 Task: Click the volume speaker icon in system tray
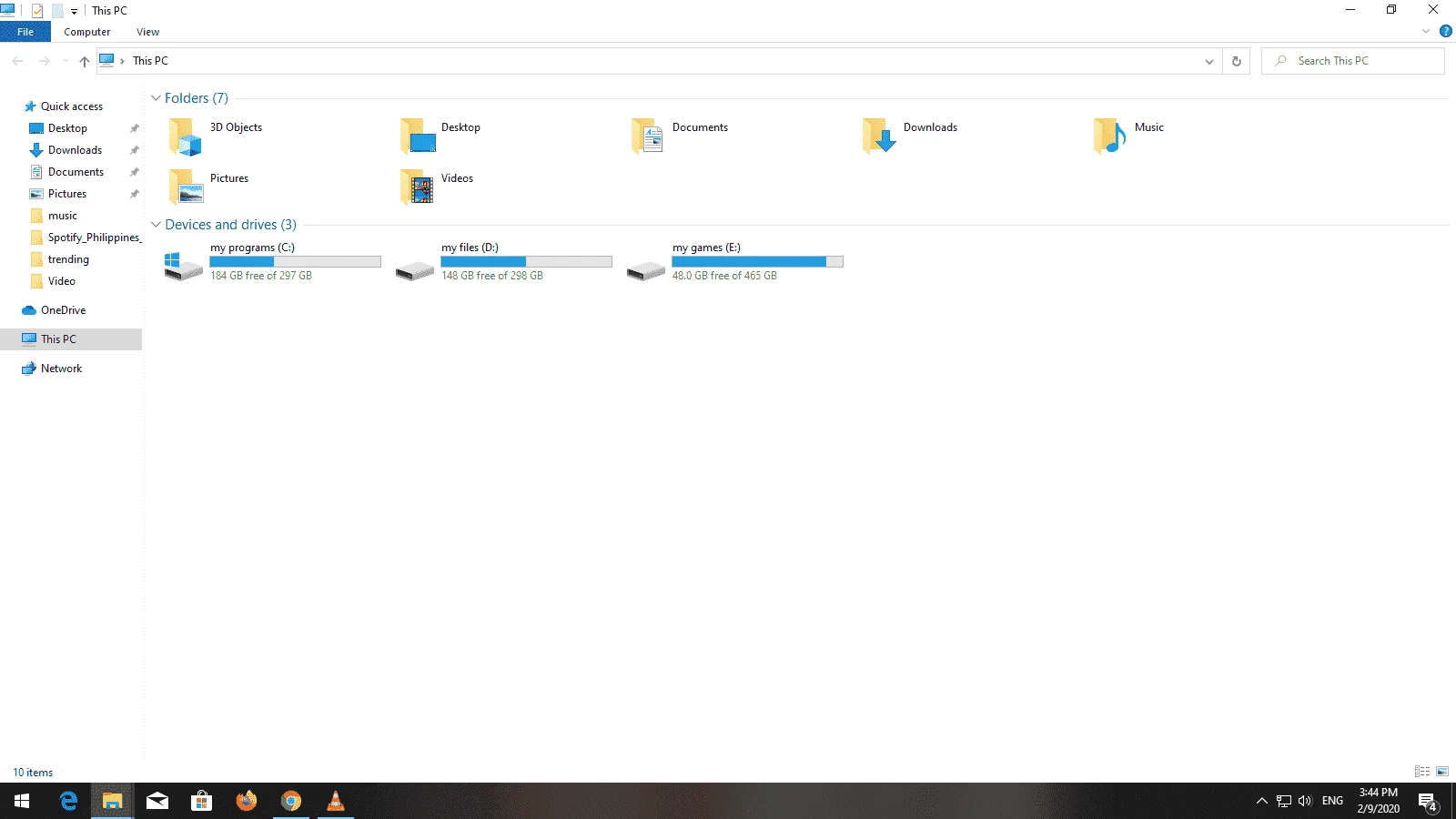pyautogui.click(x=1306, y=801)
